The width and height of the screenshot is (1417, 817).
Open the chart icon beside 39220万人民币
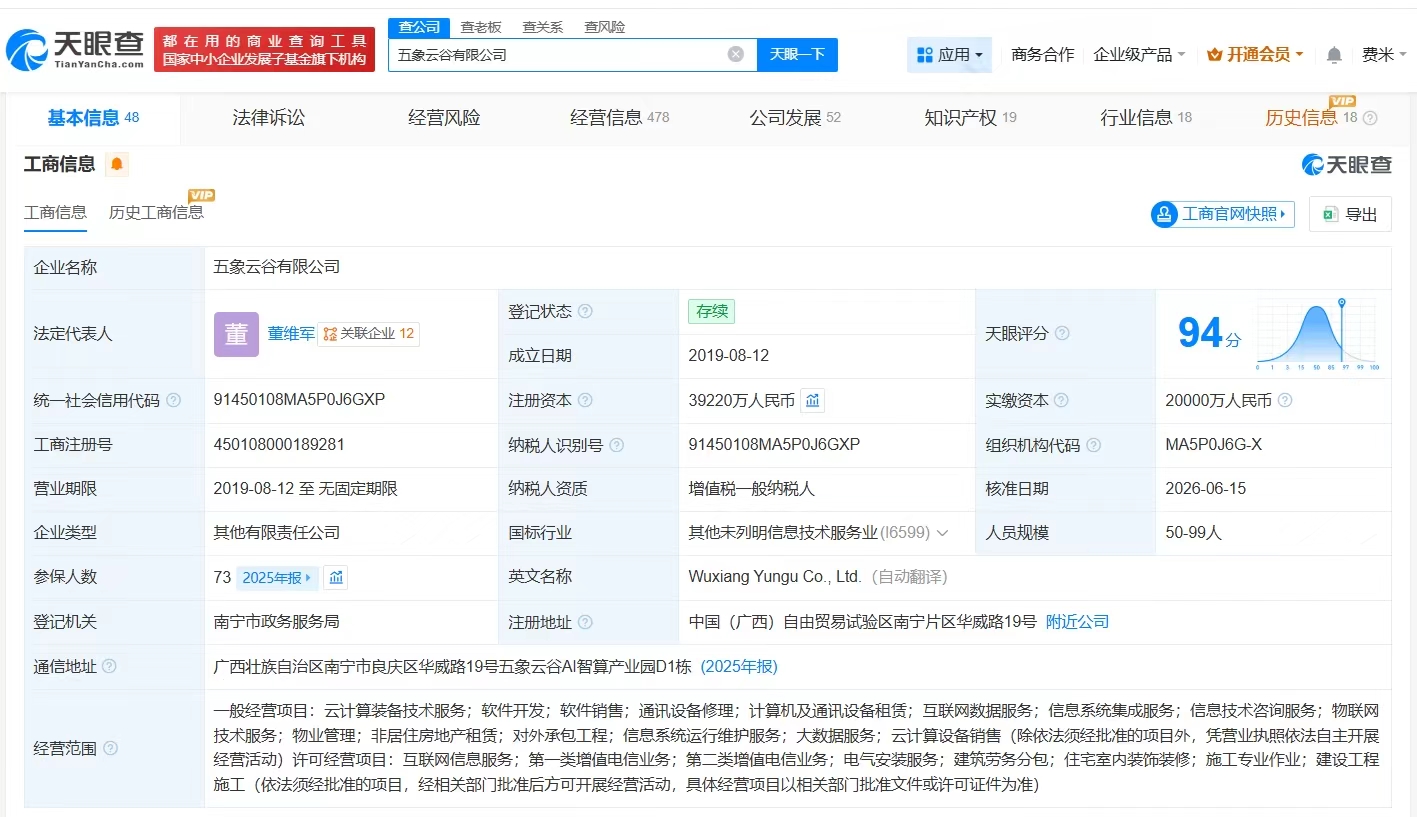(813, 401)
